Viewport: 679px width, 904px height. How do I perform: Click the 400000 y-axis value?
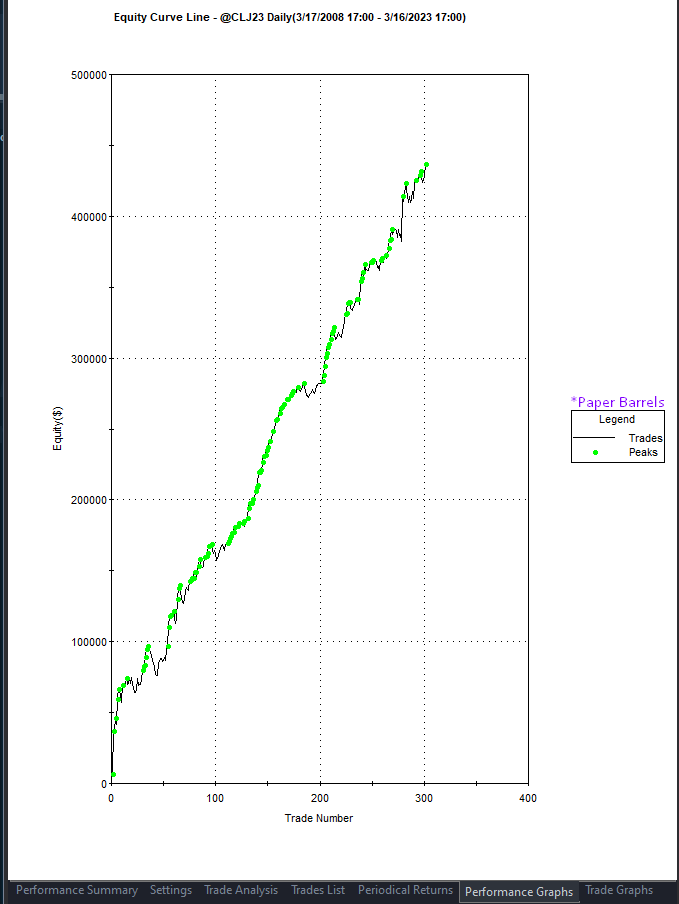pos(89,217)
